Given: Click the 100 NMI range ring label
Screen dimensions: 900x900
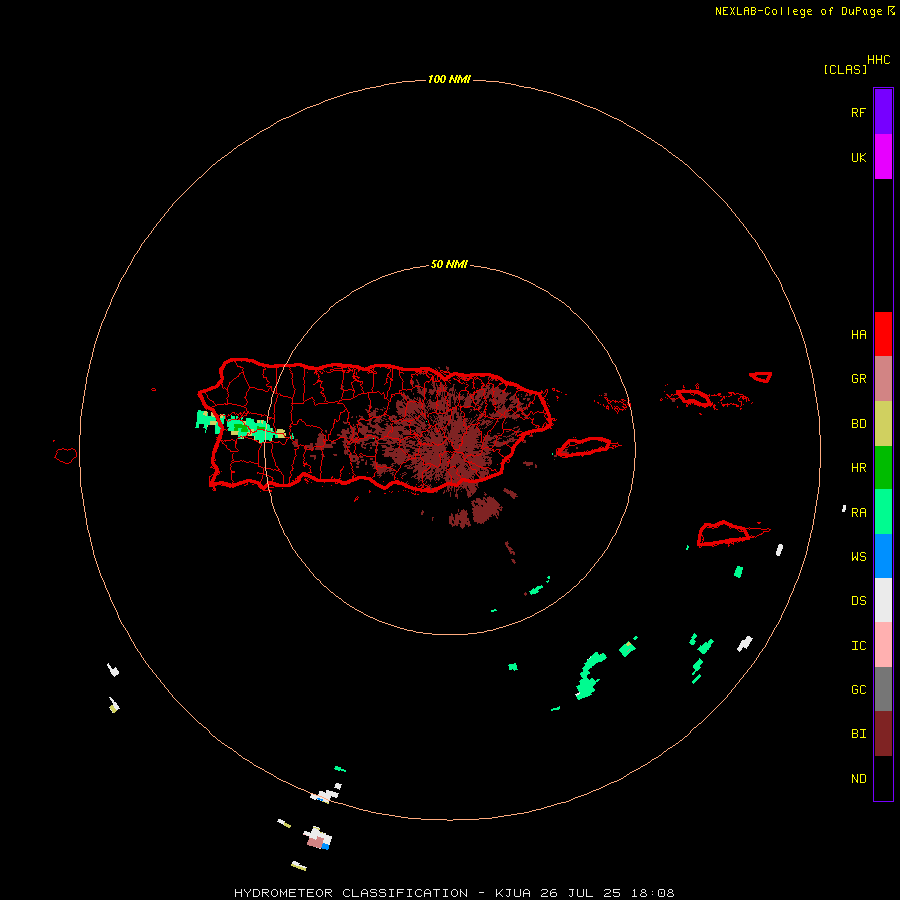Looking at the screenshot, I should pyautogui.click(x=449, y=79).
